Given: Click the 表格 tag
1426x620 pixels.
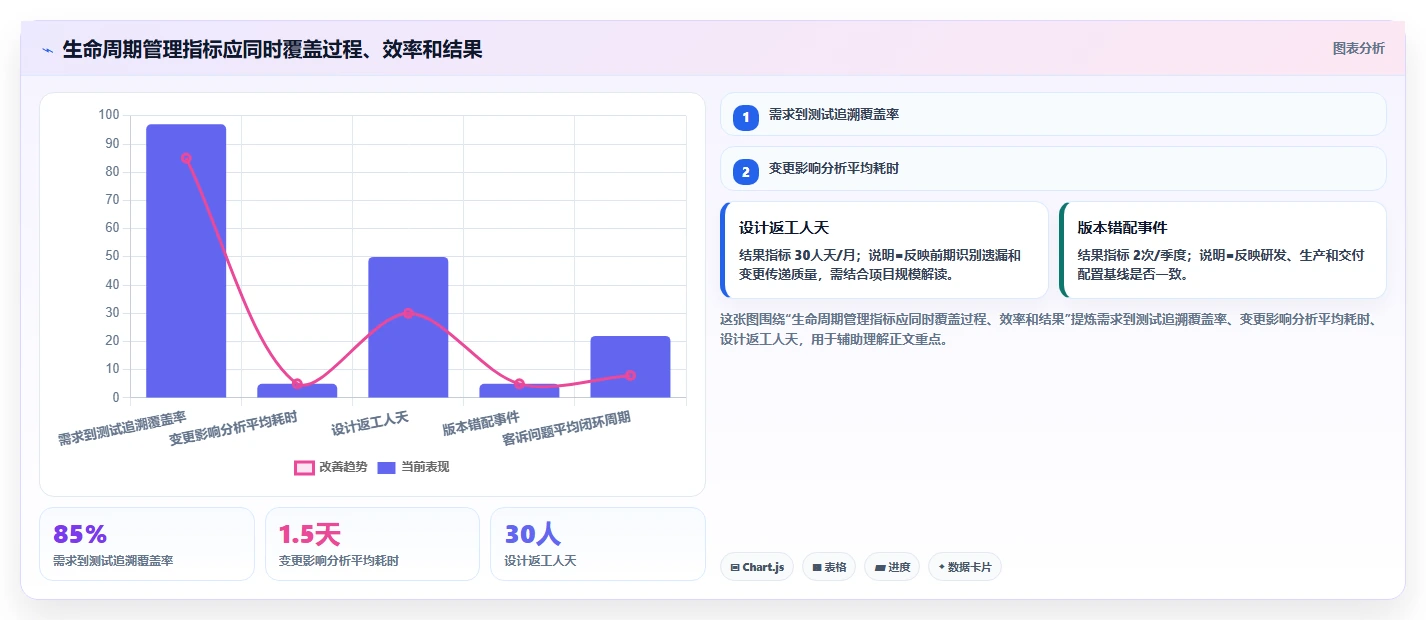Looking at the screenshot, I should click(829, 567).
